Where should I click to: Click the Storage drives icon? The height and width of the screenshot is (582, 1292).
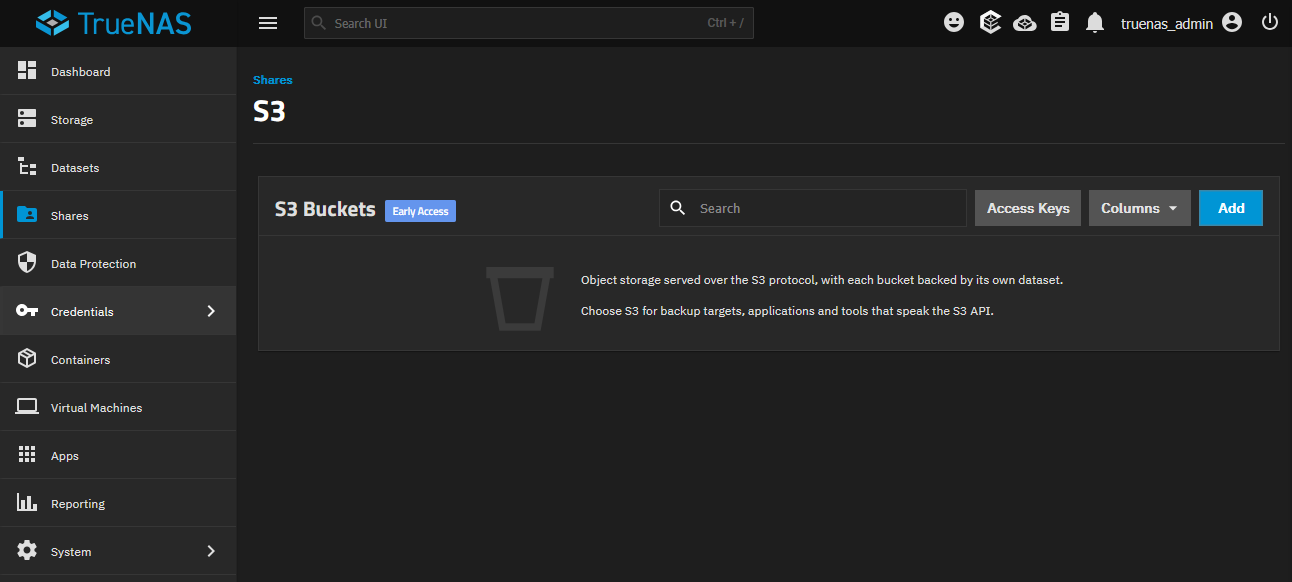tap(27, 119)
